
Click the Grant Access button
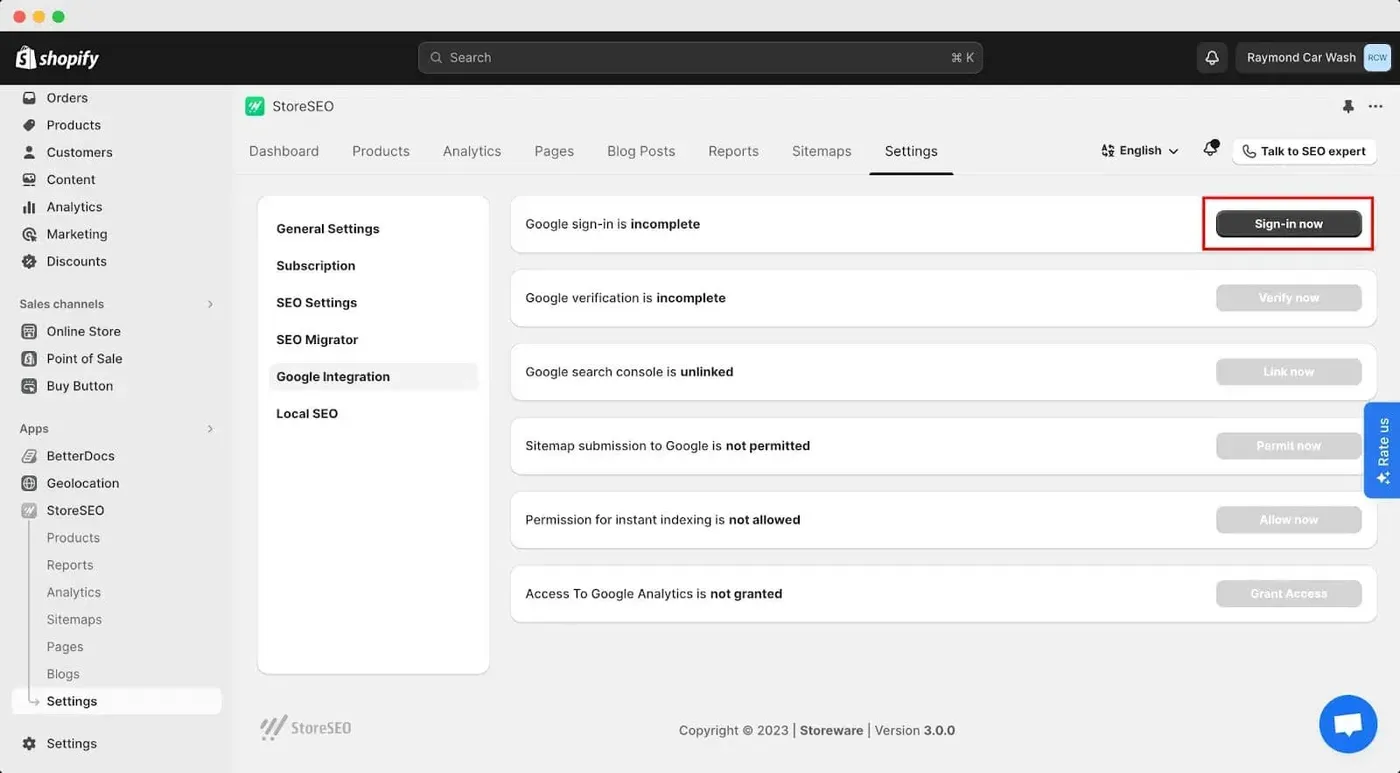coord(1289,594)
